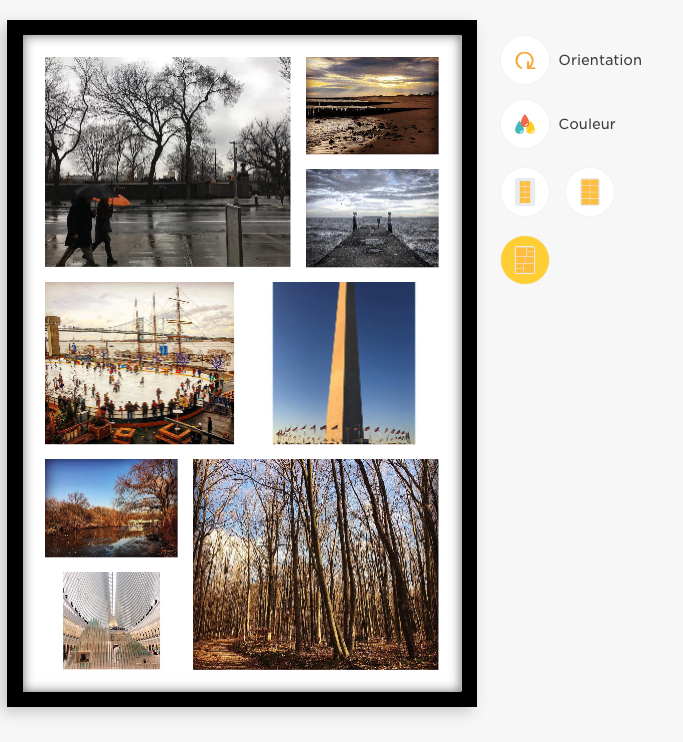Select the narrow four-photo column layout

(524, 192)
